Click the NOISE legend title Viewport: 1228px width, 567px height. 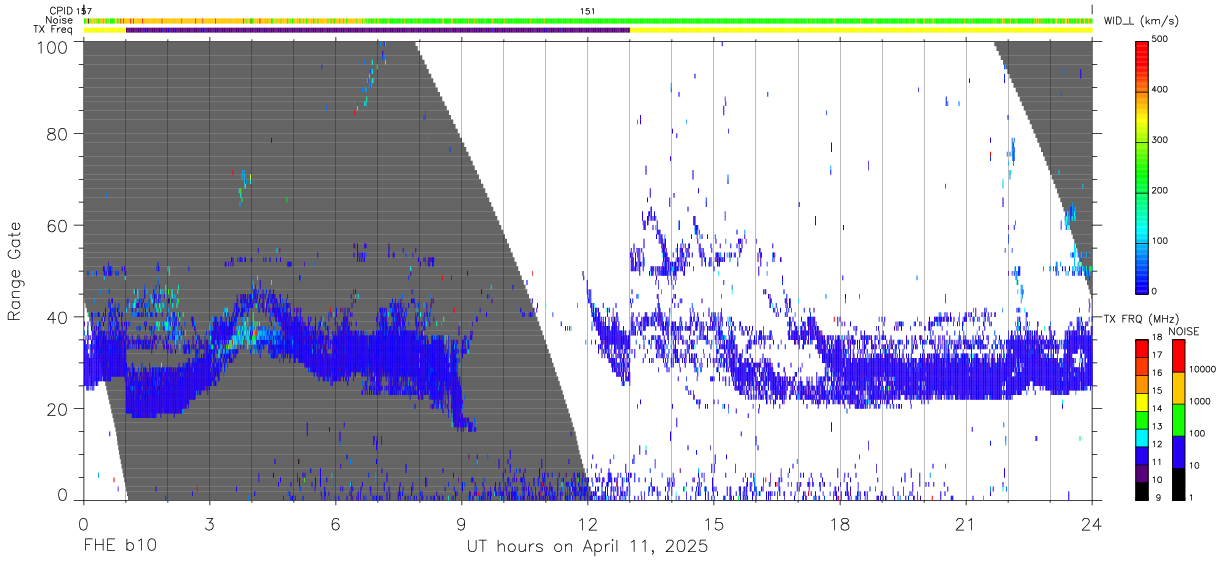1183,331
